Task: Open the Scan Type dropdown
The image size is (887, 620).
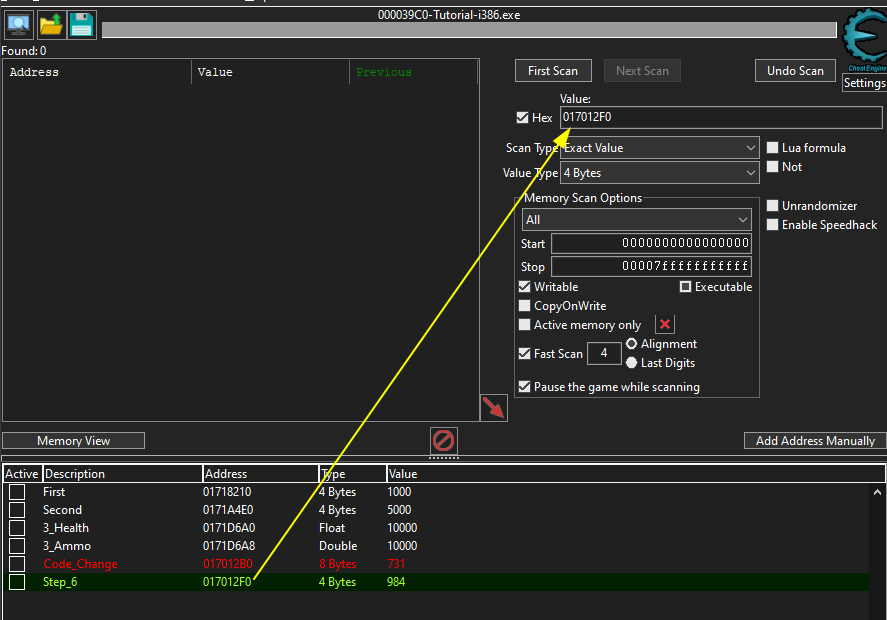Action: (660, 148)
